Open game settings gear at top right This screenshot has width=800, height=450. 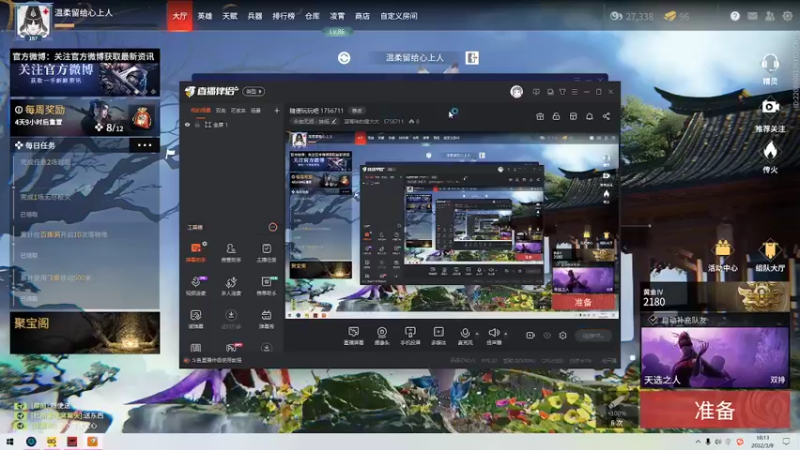(x=788, y=16)
